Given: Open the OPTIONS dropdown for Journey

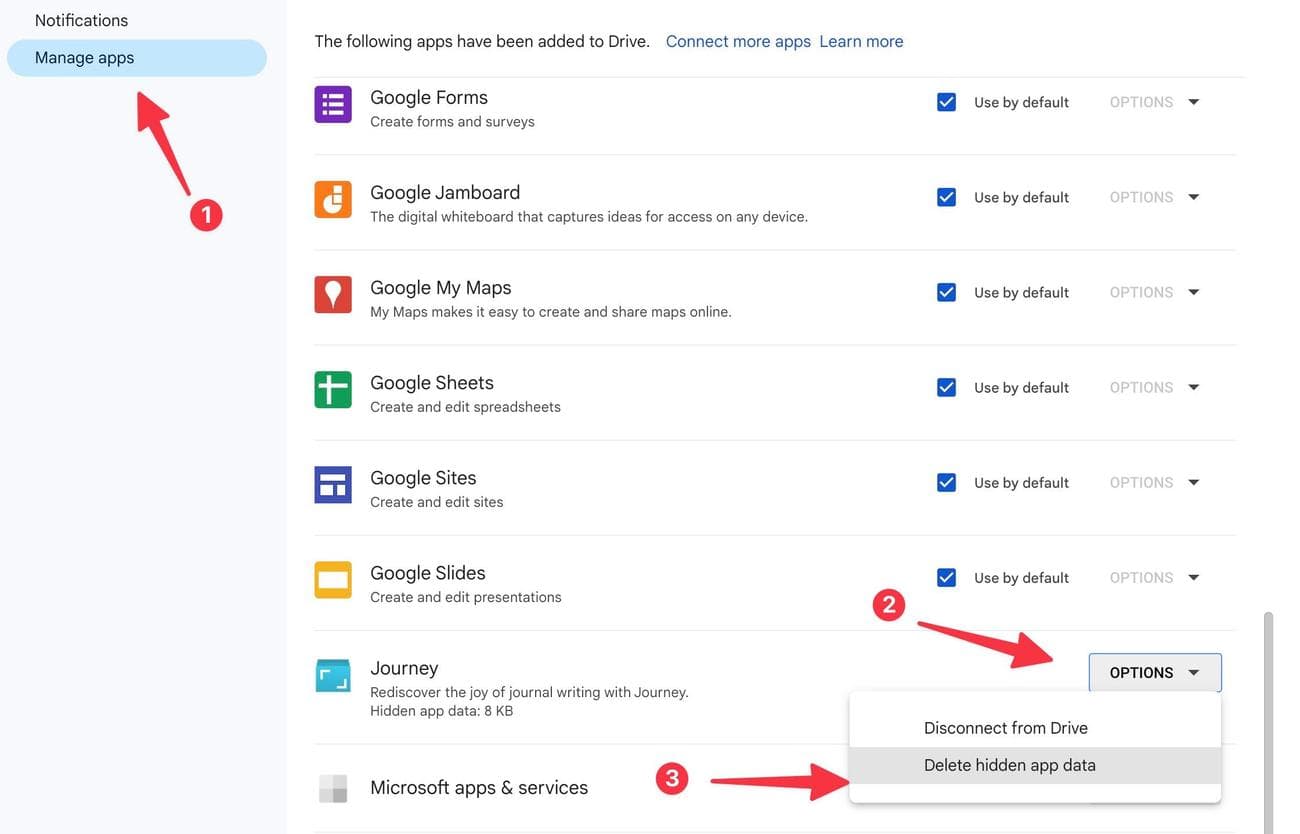Looking at the screenshot, I should tap(1154, 672).
